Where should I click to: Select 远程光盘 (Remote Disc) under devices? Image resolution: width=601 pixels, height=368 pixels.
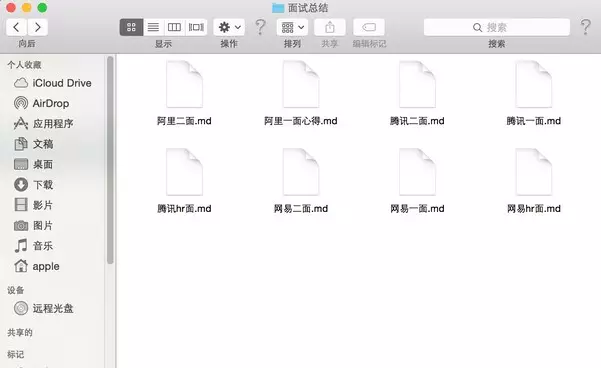tap(43, 308)
